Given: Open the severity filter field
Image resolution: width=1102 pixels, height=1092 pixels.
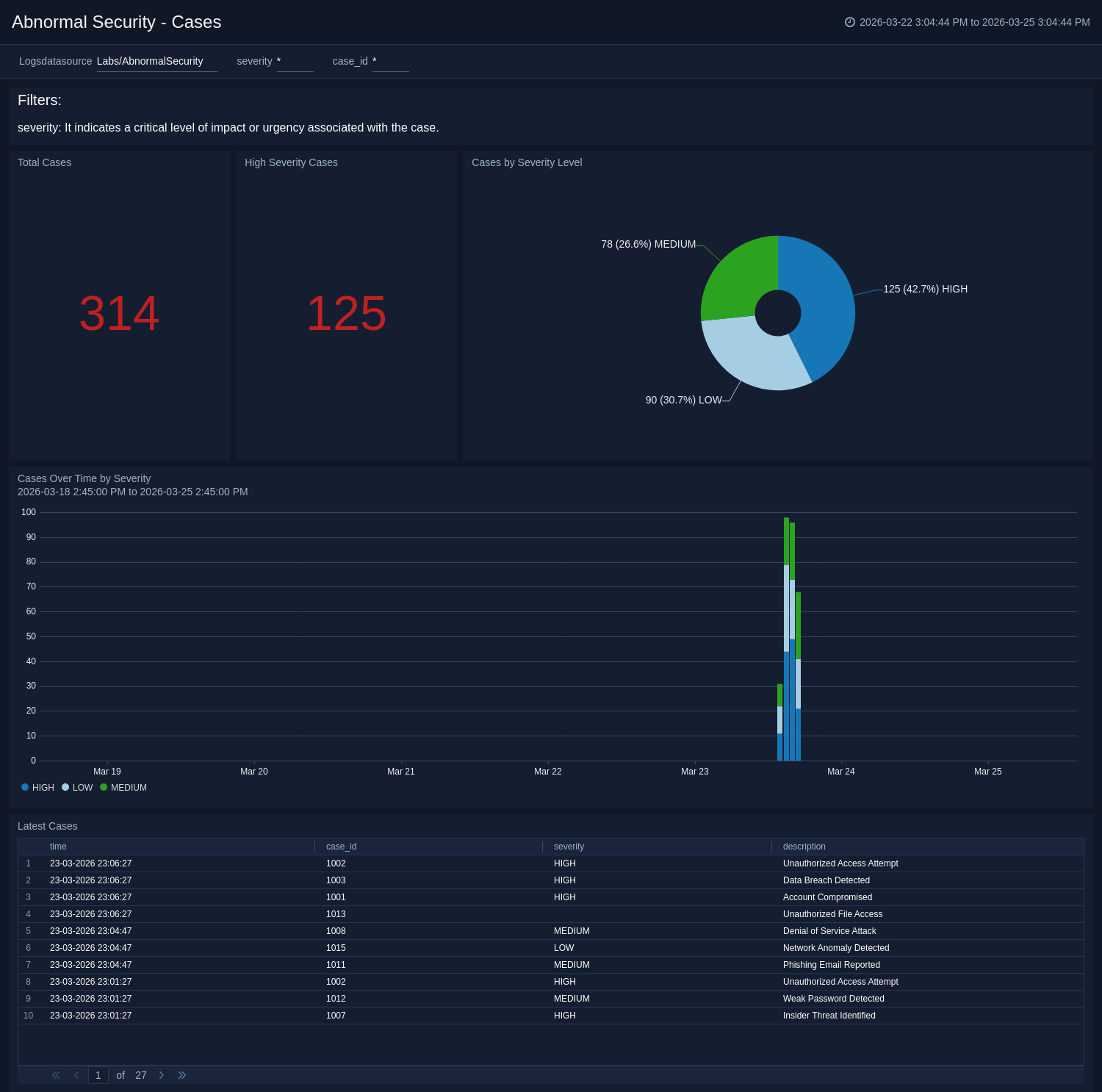Looking at the screenshot, I should (x=295, y=62).
